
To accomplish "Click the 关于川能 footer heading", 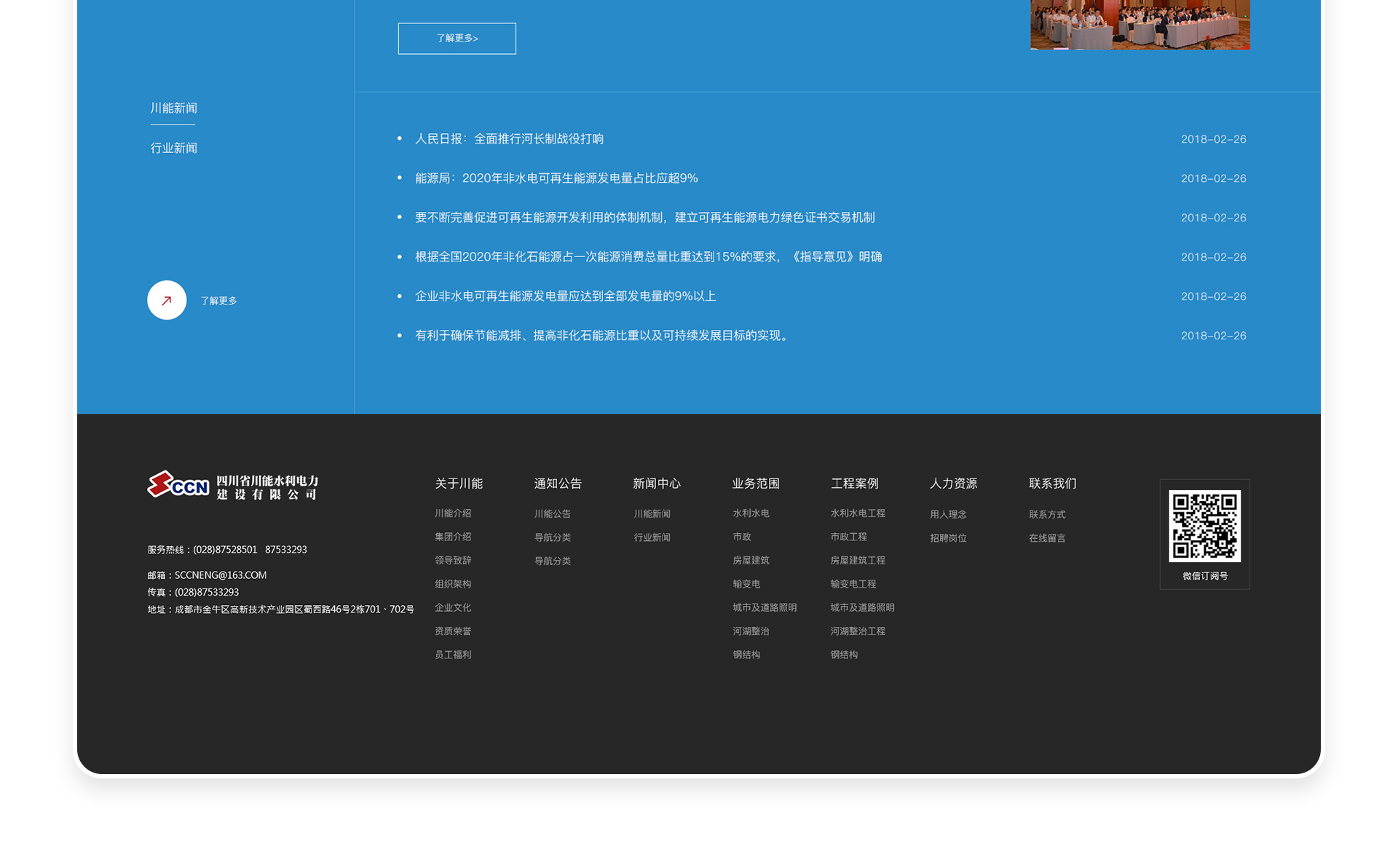I will coord(459,484).
